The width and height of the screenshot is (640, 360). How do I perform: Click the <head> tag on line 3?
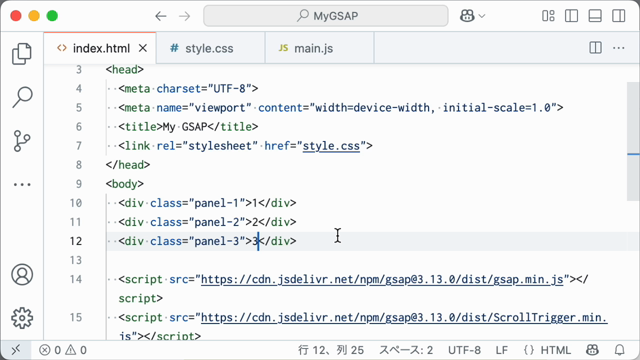[x=124, y=69]
